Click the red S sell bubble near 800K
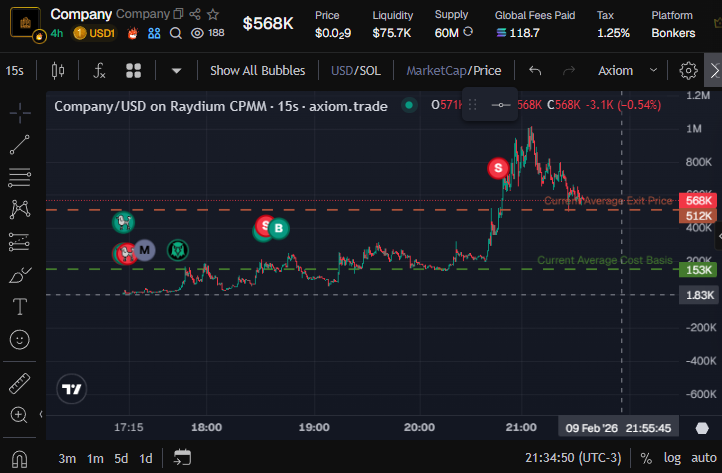This screenshot has height=473, width=722. 498,168
